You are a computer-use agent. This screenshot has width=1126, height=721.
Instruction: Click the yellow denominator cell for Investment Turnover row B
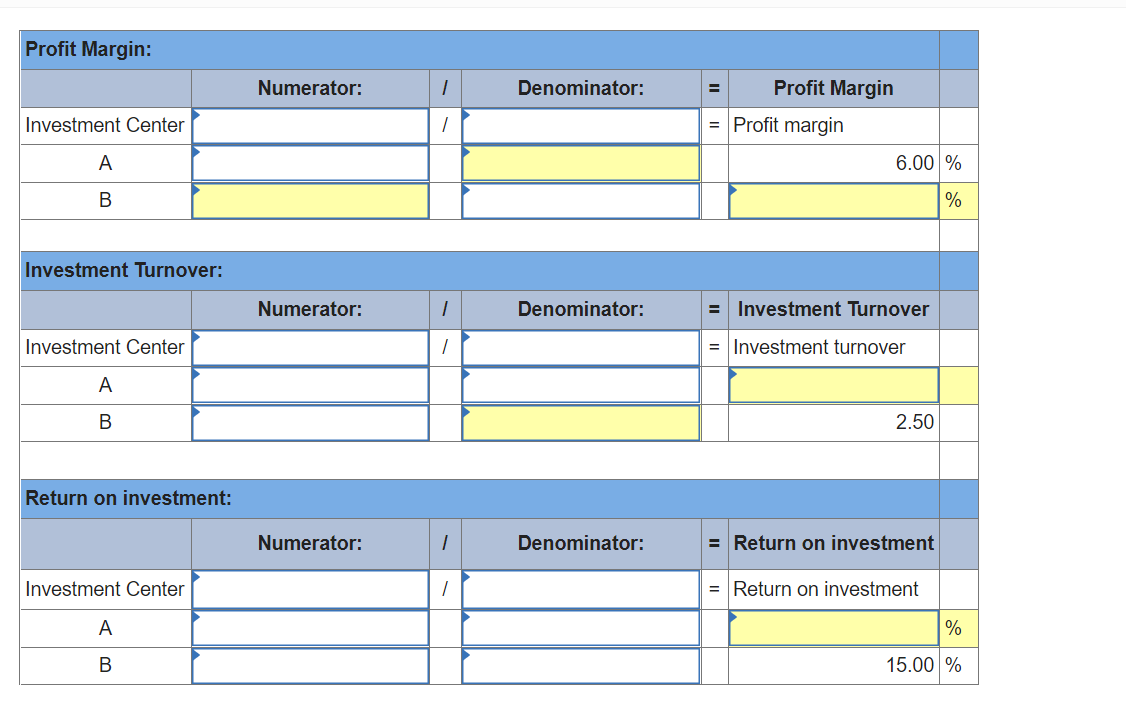pyautogui.click(x=580, y=422)
